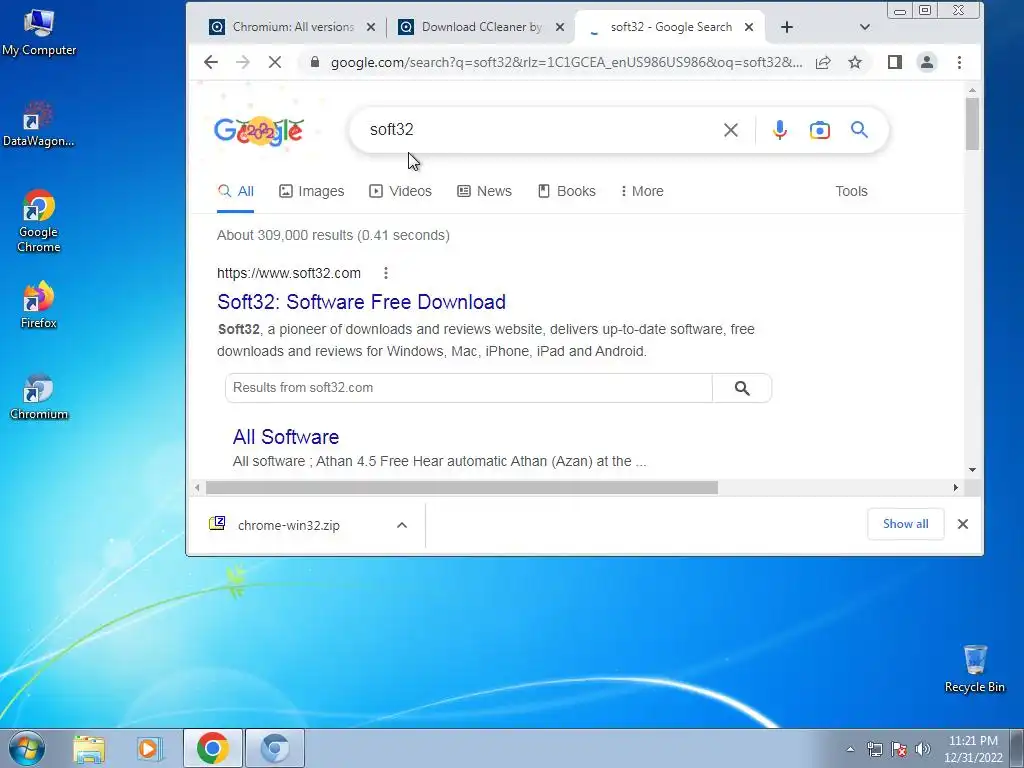
Task: Open the All Software sublink
Action: (285, 437)
